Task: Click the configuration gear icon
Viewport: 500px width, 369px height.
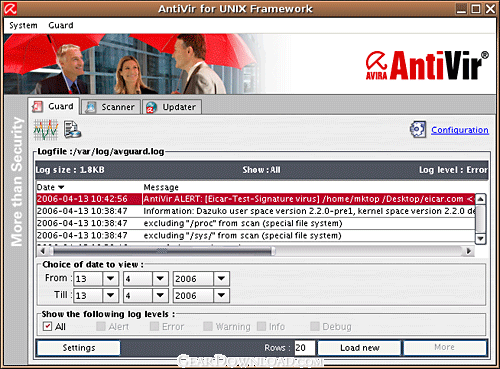Action: pos(418,130)
